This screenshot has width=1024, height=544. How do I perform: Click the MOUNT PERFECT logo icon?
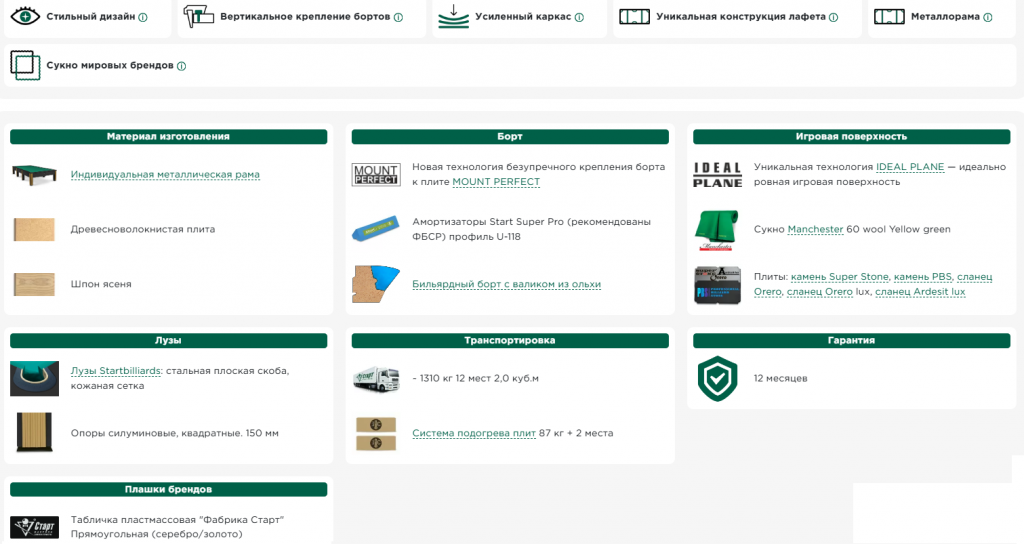[x=376, y=174]
